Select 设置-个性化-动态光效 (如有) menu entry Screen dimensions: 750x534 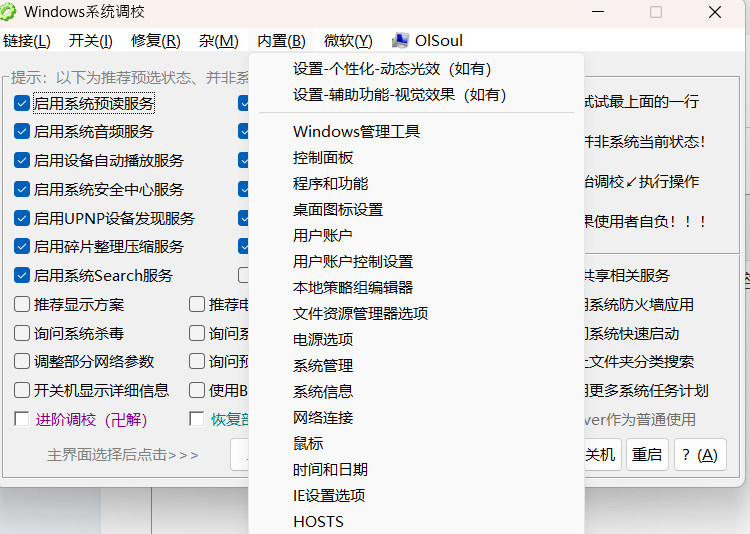coord(416,69)
